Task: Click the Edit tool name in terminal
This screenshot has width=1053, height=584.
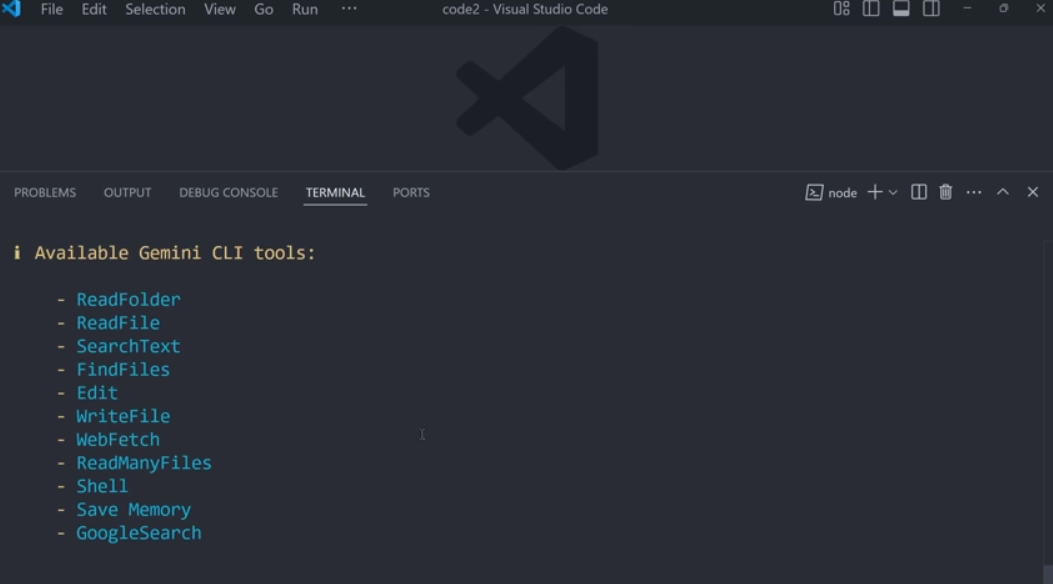Action: (97, 393)
